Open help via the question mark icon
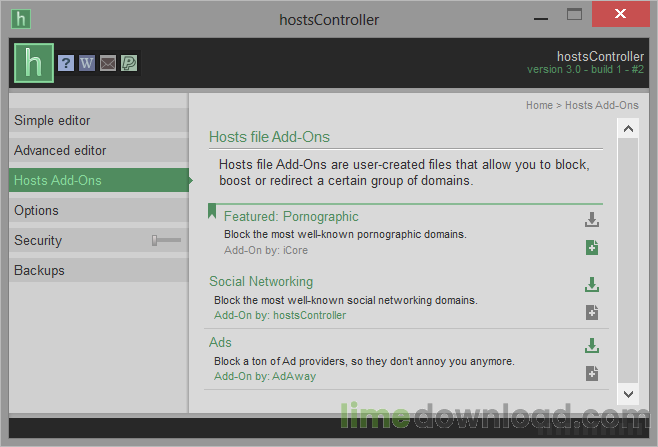 [x=66, y=63]
